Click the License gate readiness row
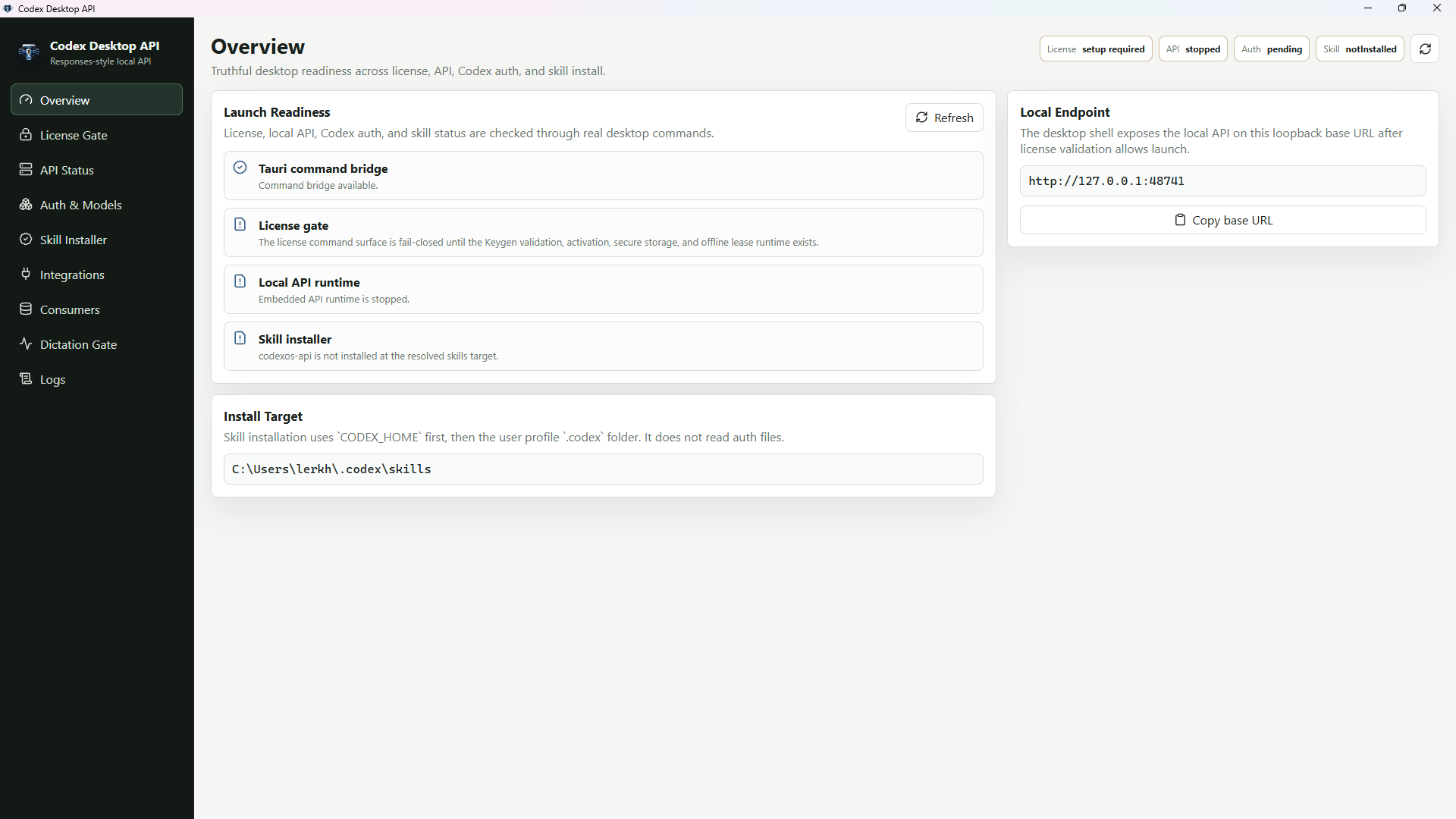This screenshot has height=819, width=1456. [x=603, y=233]
